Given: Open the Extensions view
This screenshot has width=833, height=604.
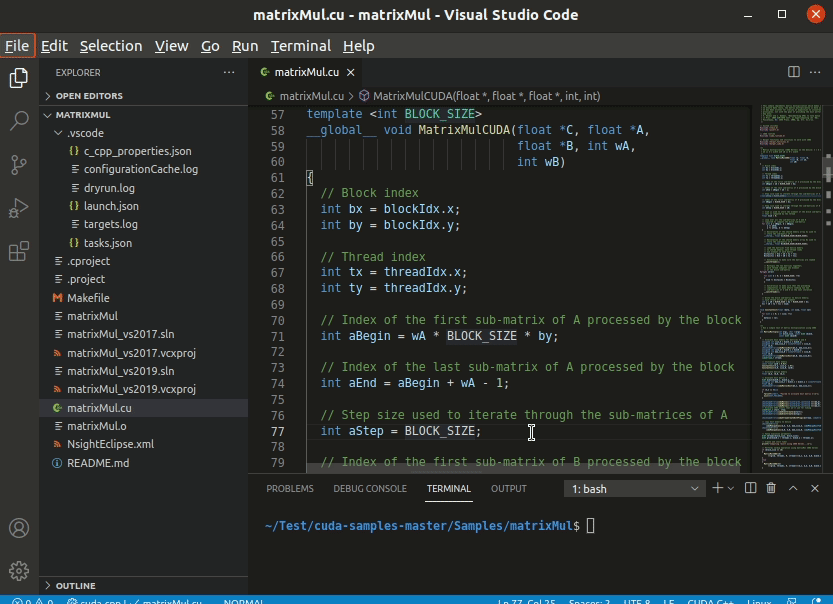Looking at the screenshot, I should pos(19,251).
